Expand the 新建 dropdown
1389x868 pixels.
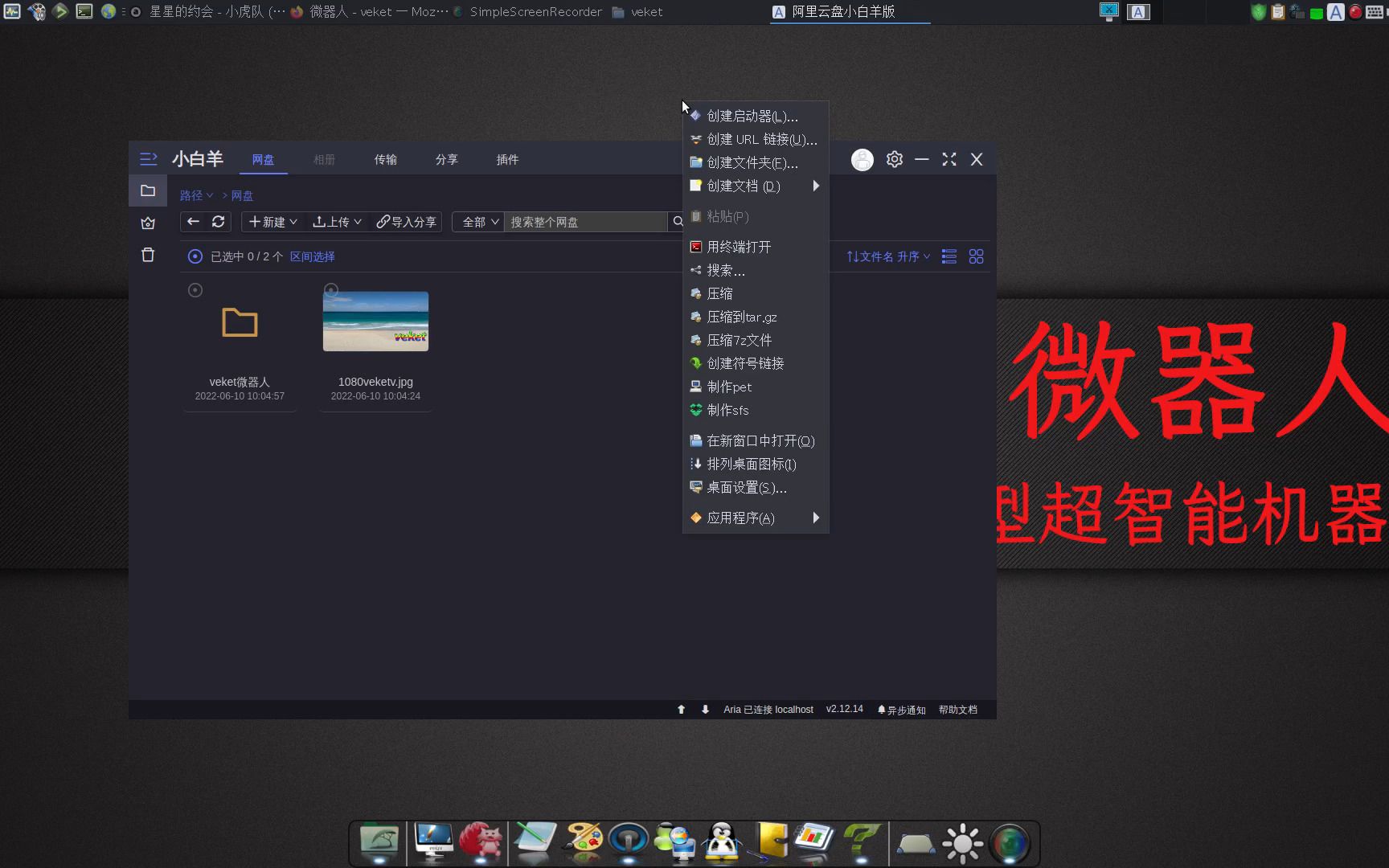[x=273, y=222]
